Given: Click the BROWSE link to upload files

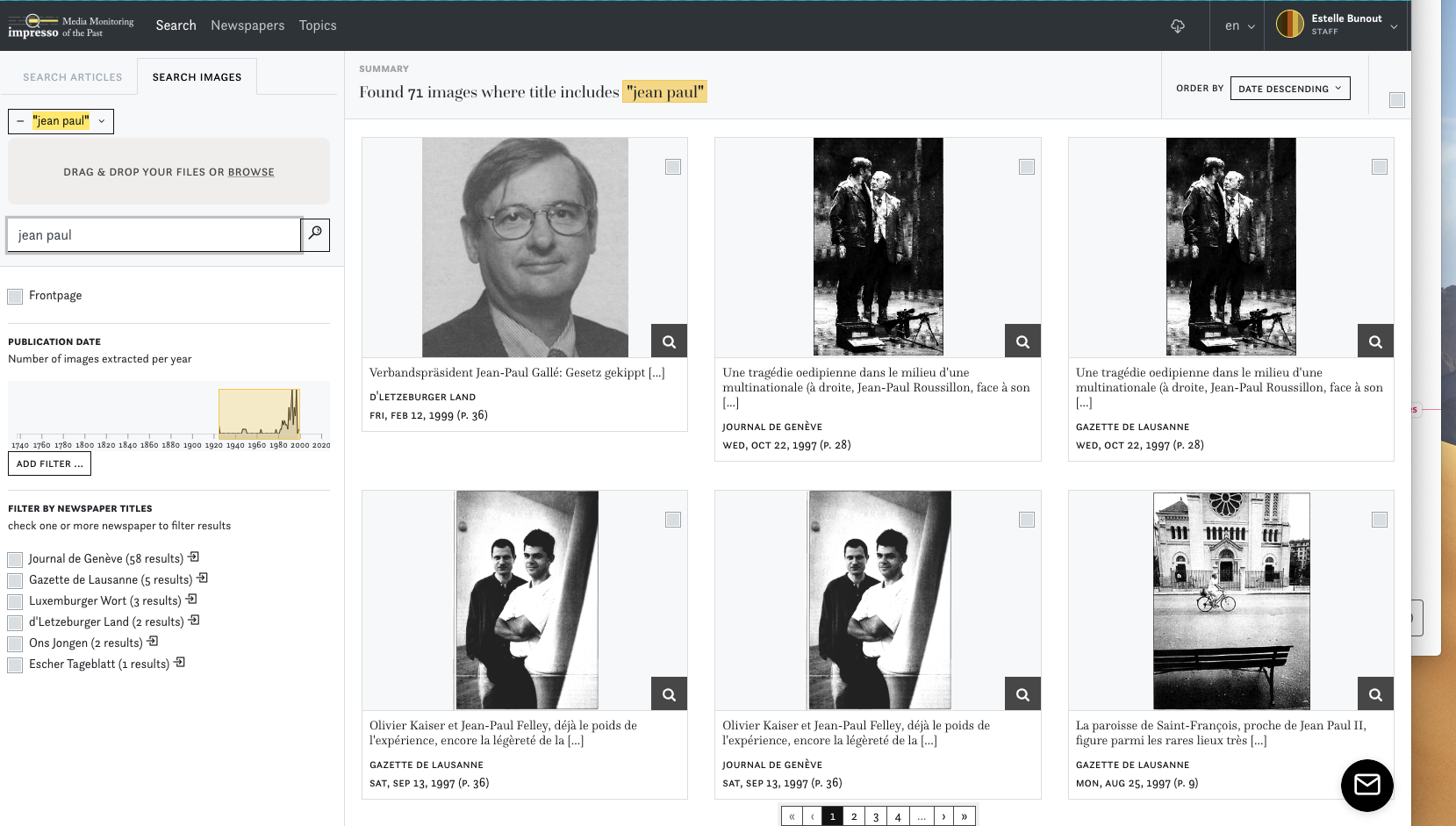Looking at the screenshot, I should pos(252,171).
